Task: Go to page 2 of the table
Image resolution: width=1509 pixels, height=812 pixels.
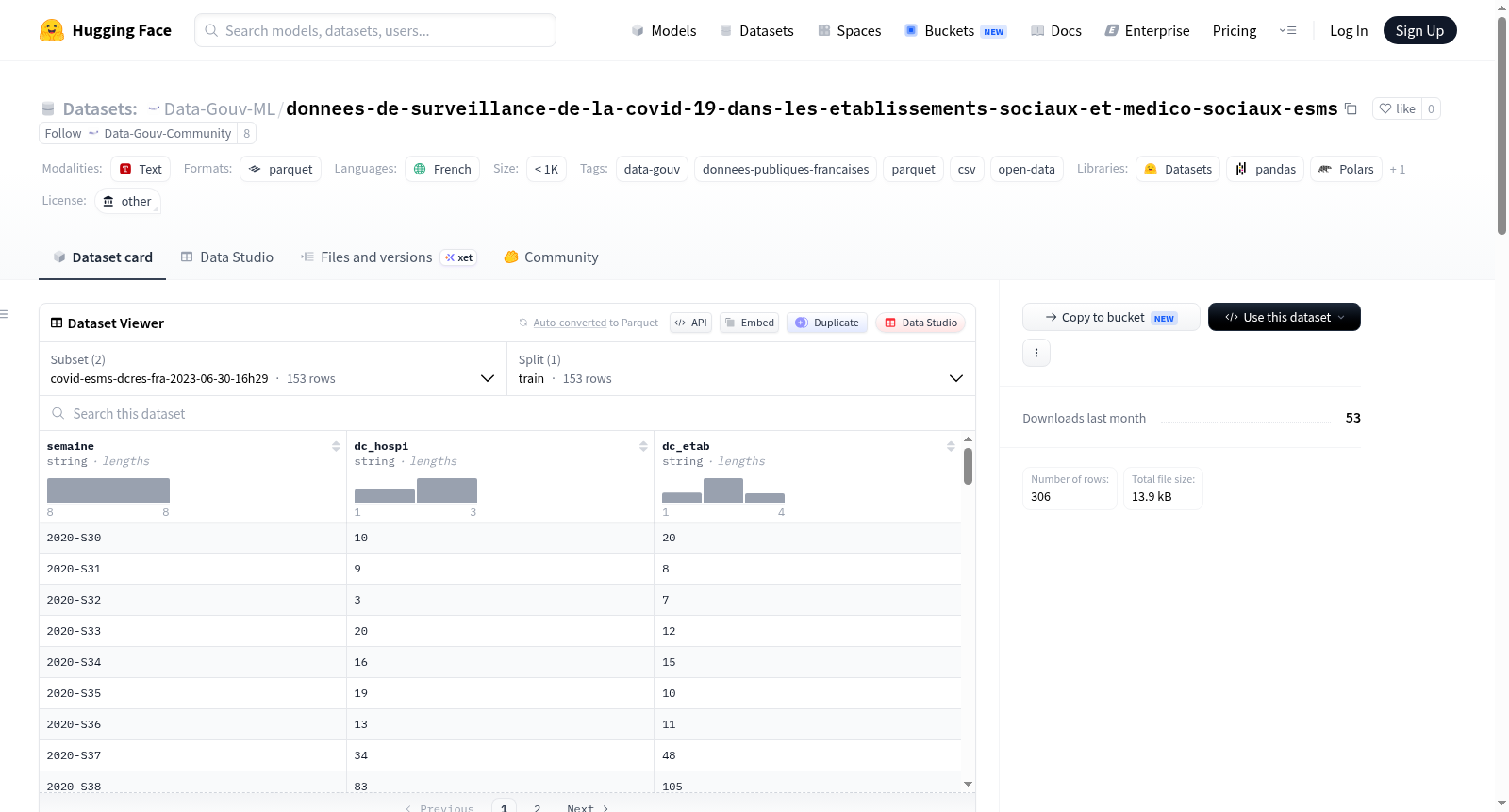Action: 537,807
